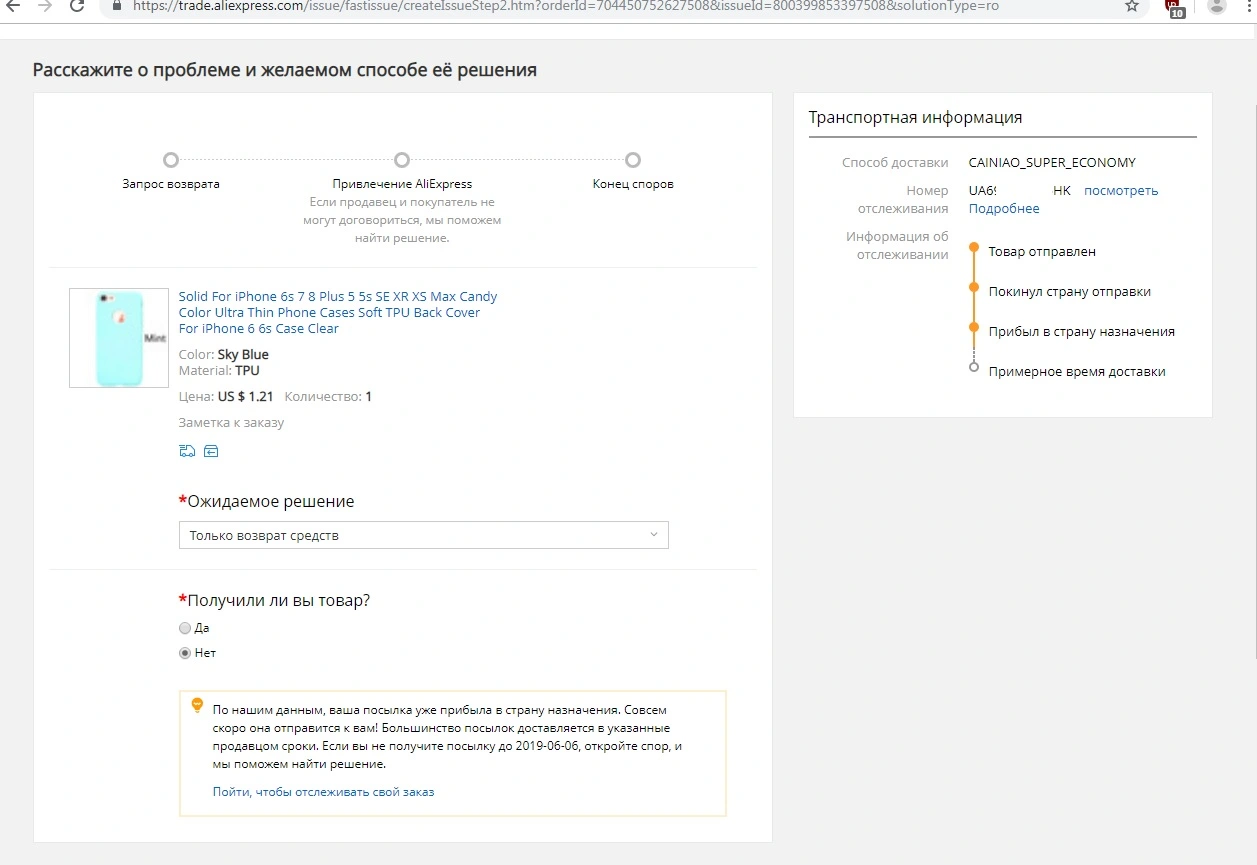Click the 'Получили ли вы товар?' label

(279, 601)
